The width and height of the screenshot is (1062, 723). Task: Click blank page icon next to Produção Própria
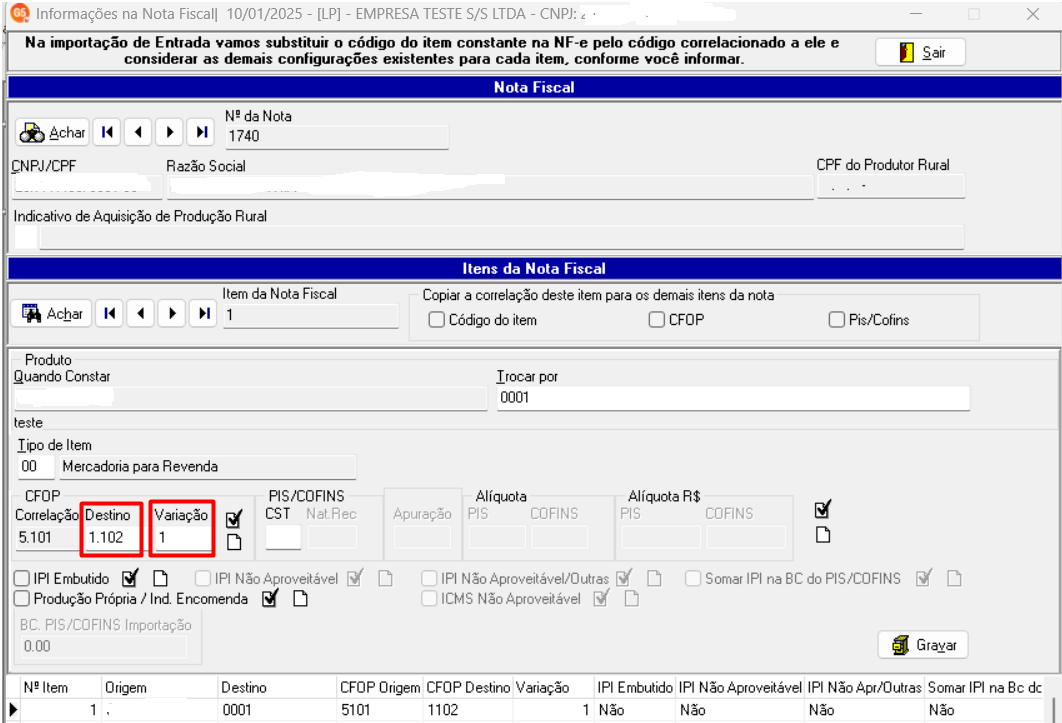pos(301,599)
